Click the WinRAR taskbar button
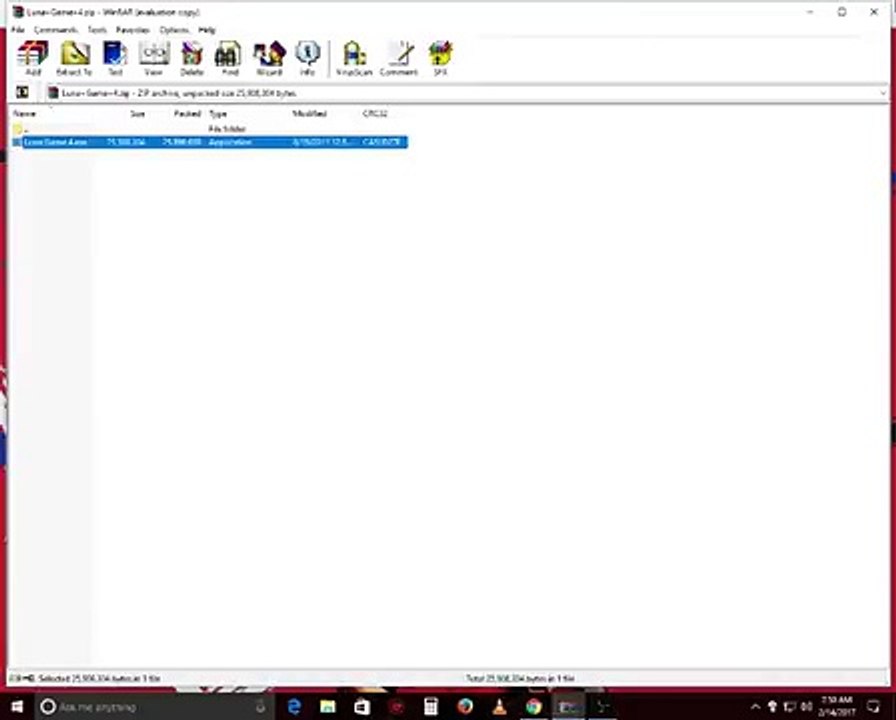 [568, 707]
